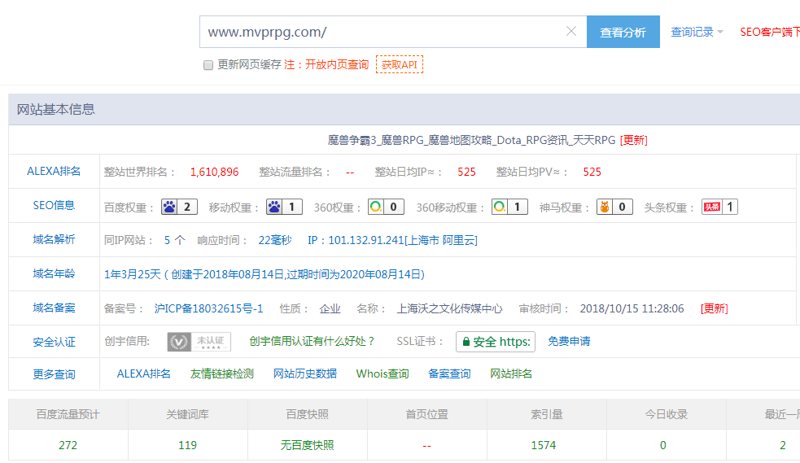
Task: Click the 未认证 创宇信用 badge
Action: click(199, 342)
